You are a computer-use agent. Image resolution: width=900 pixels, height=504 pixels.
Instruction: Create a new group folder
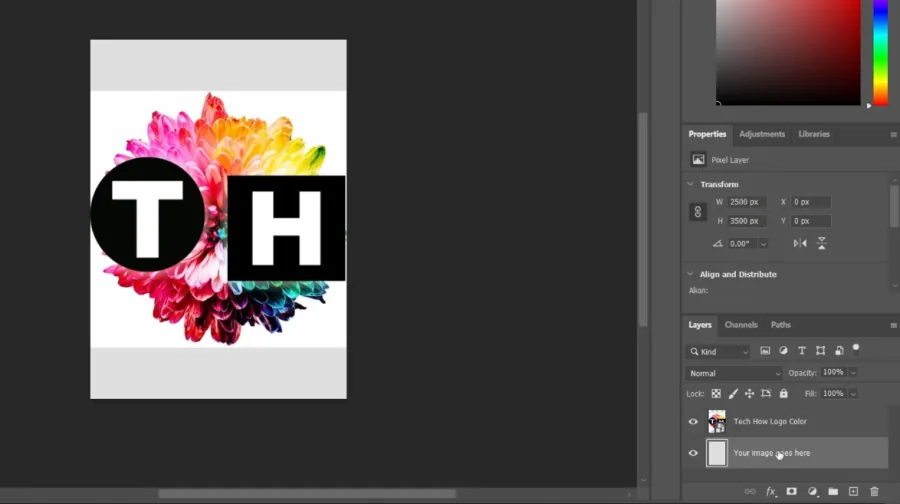833,491
